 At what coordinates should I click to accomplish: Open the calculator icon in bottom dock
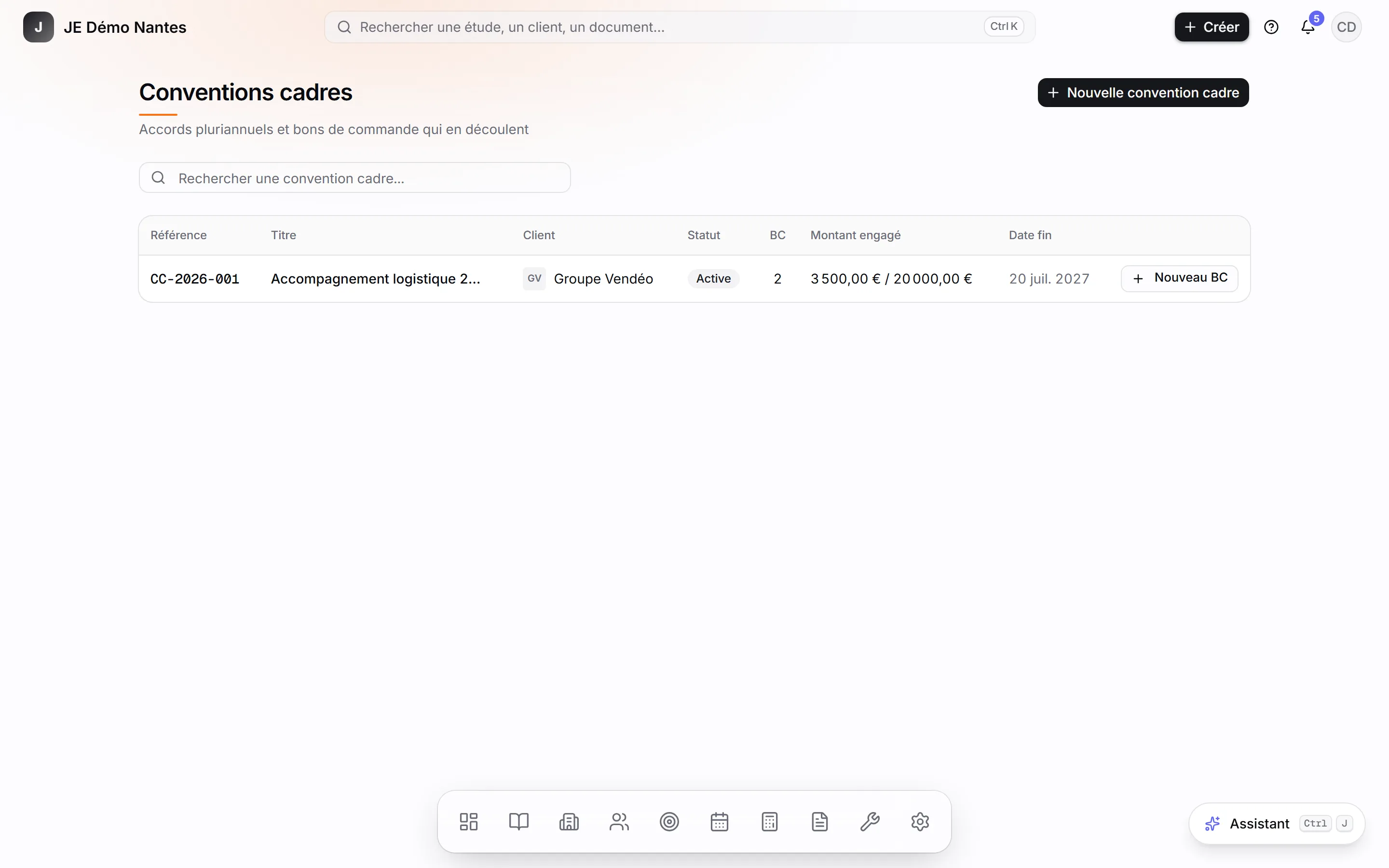[769, 822]
